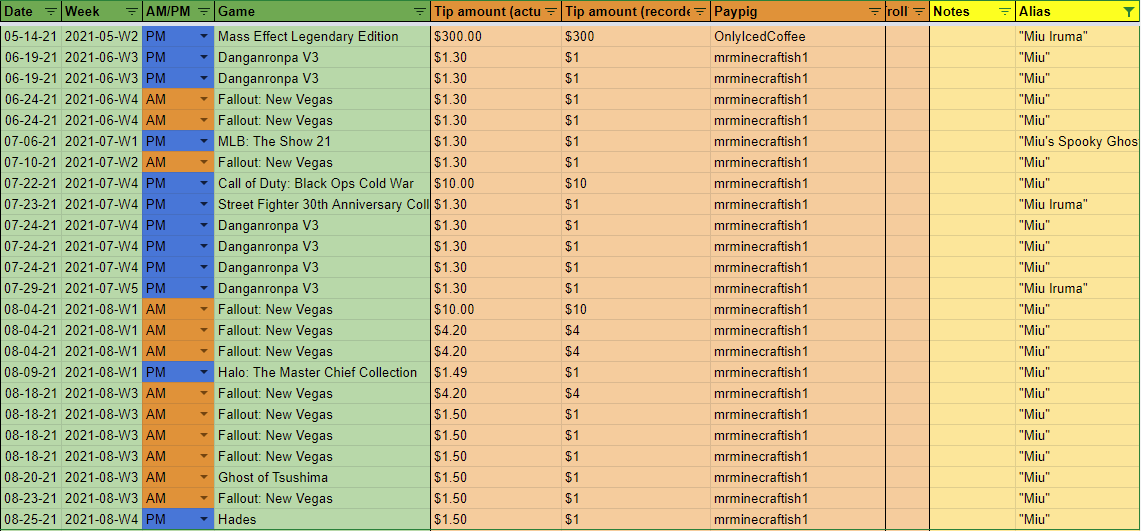Select the empty Notes cell in 05-14-21 row
Image resolution: width=1141 pixels, height=531 pixels.
(973, 36)
